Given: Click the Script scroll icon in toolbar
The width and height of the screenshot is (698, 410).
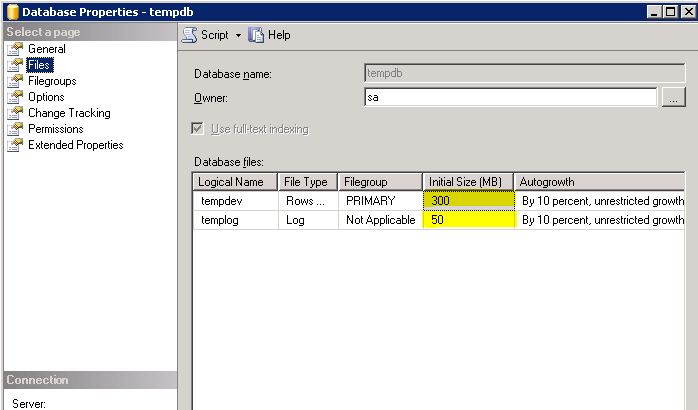Looking at the screenshot, I should pyautogui.click(x=190, y=35).
